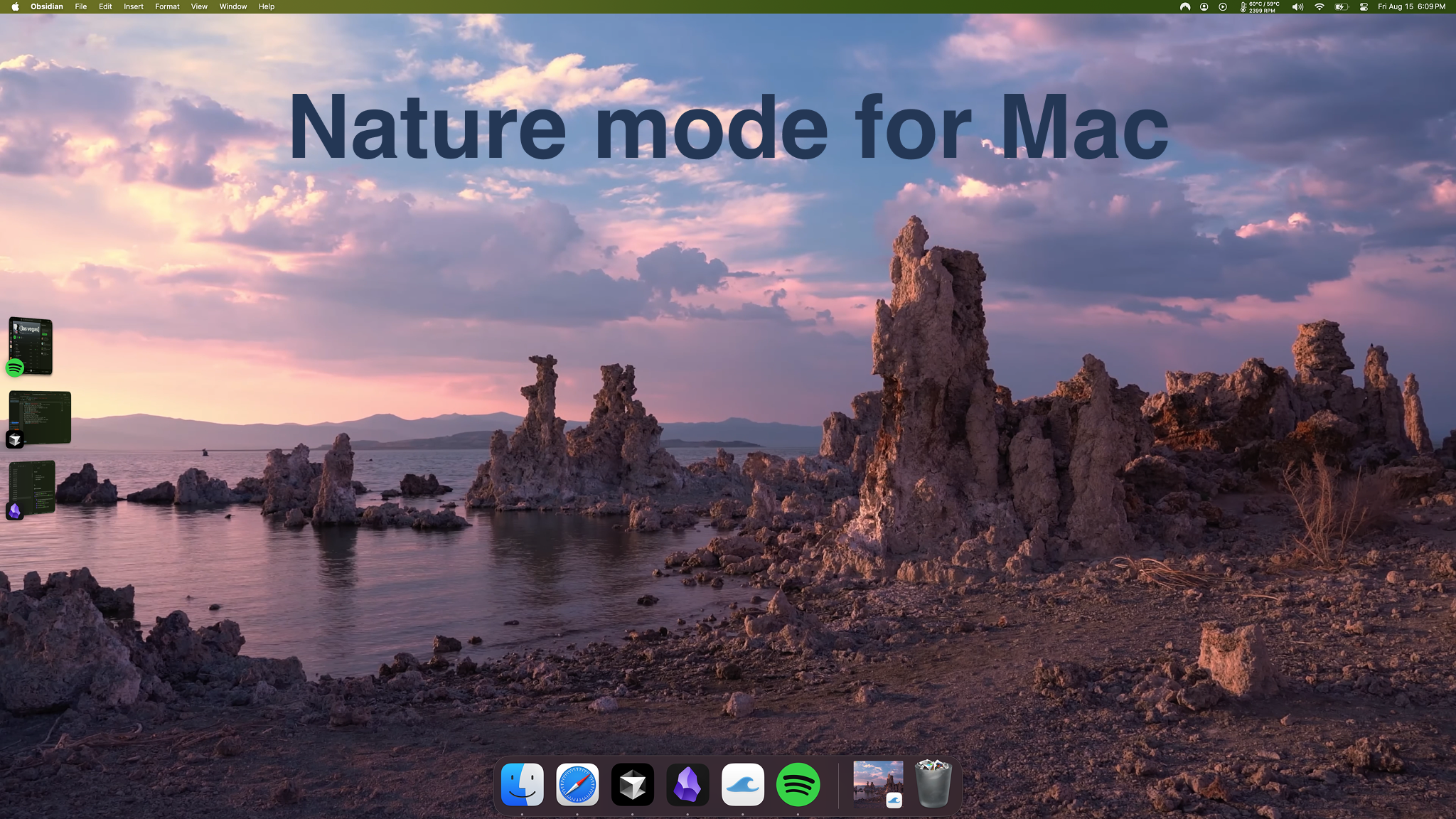Select the Spotify window in Stage Manager

click(x=31, y=346)
